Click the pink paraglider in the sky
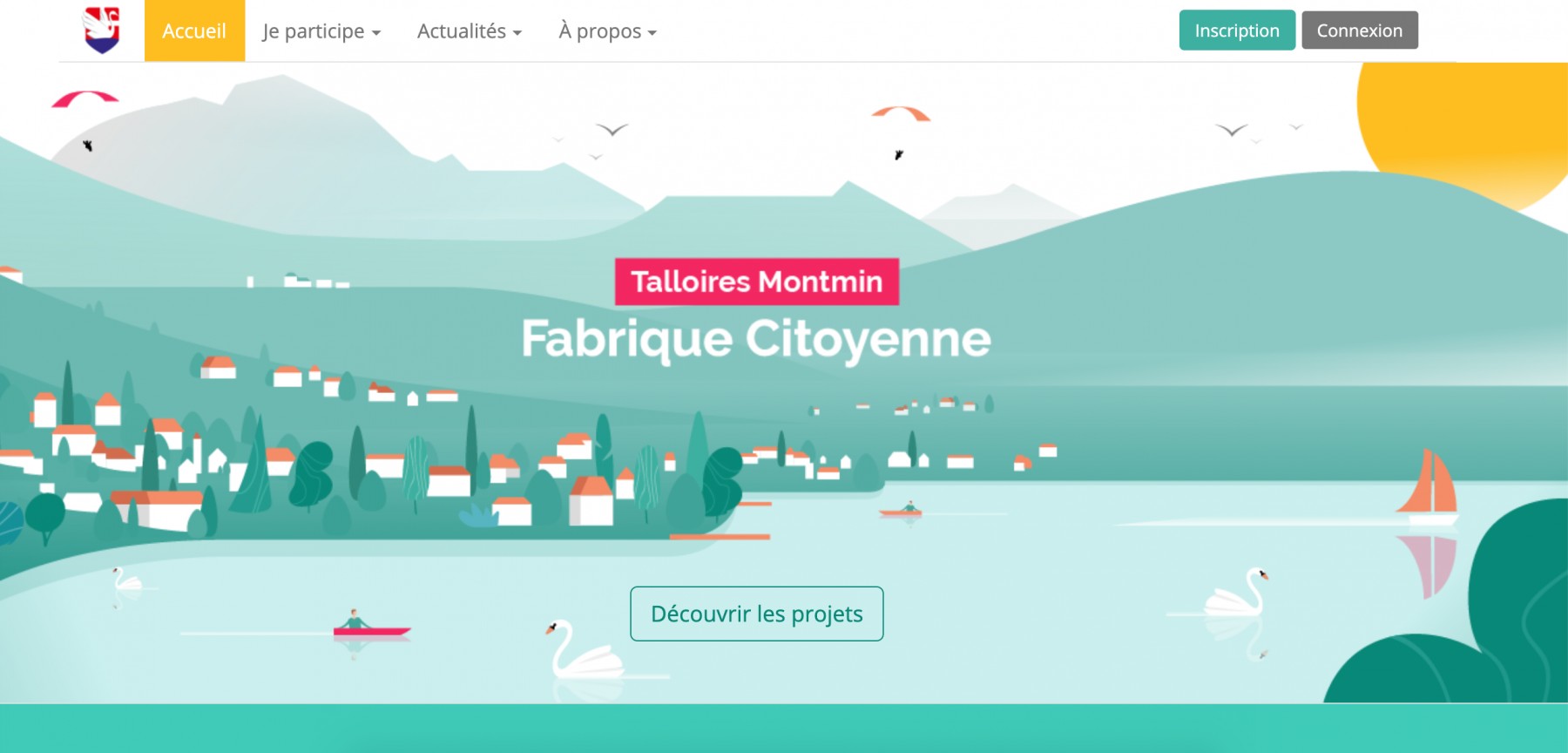This screenshot has width=1568, height=753. click(84, 98)
